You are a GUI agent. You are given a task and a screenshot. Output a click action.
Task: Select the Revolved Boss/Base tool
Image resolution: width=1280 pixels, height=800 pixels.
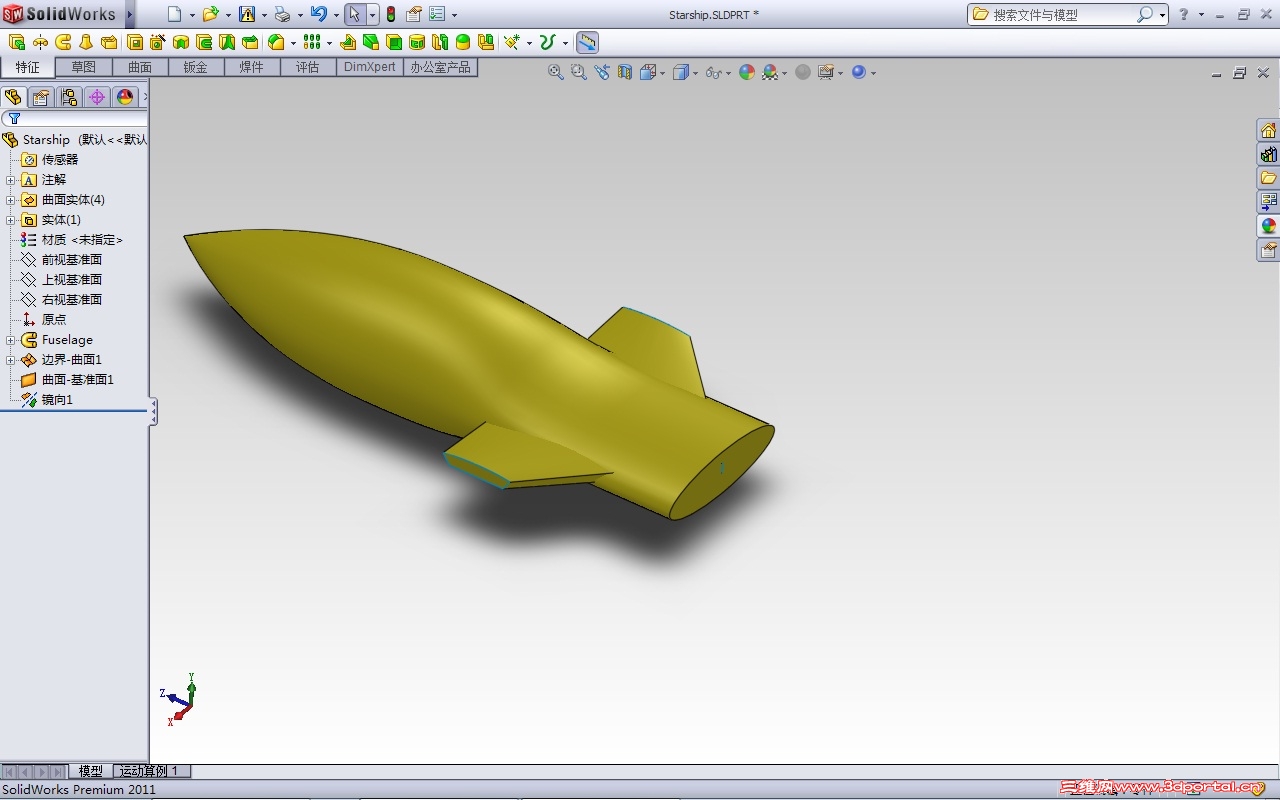(39, 42)
